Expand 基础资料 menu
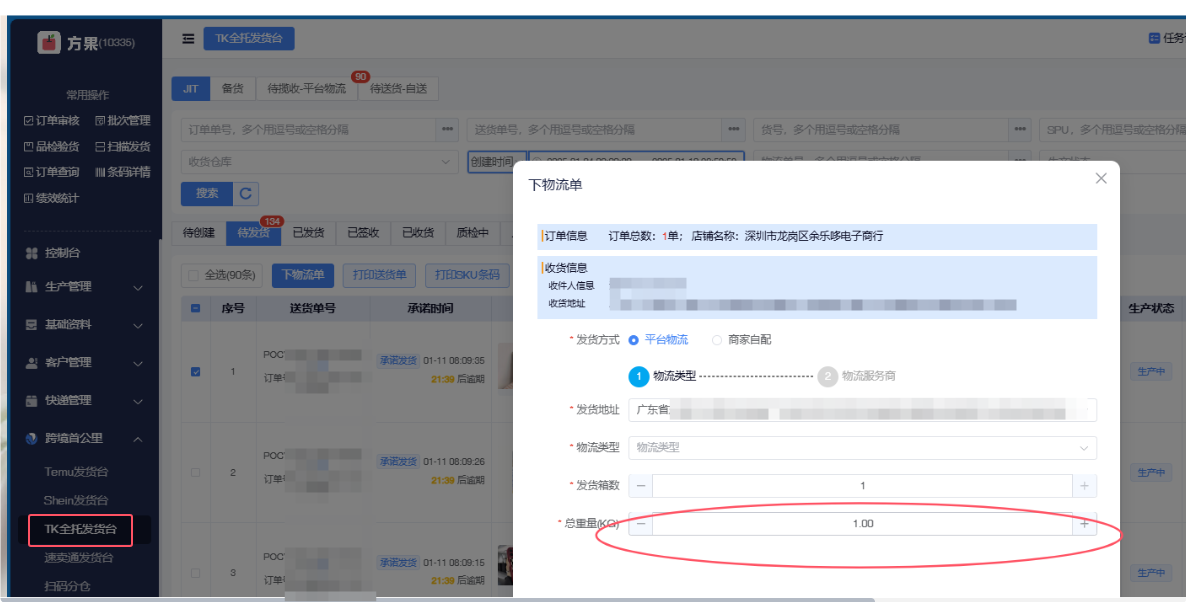The height and width of the screenshot is (602, 1186). coord(85,324)
